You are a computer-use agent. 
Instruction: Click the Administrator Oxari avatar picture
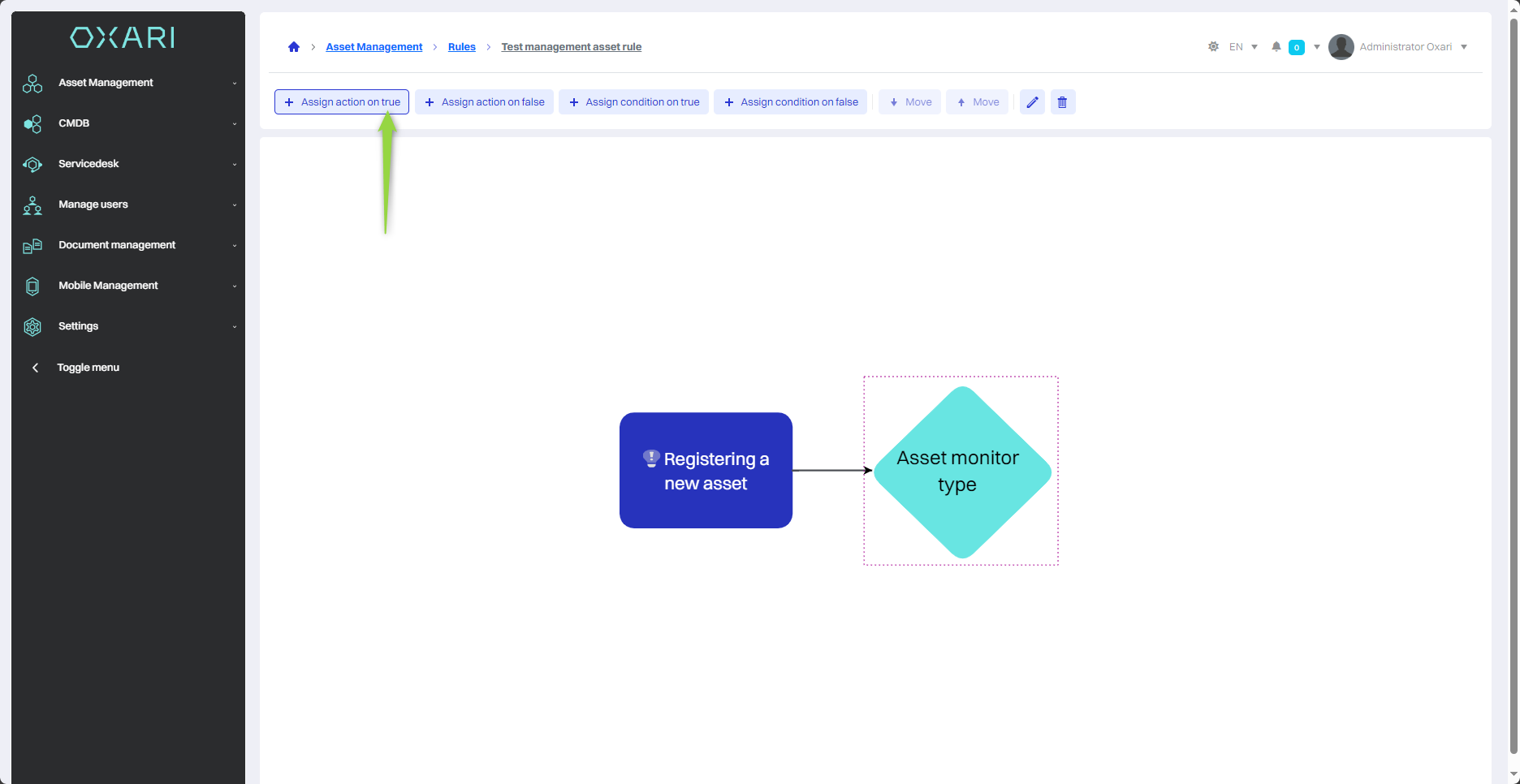[x=1341, y=47]
